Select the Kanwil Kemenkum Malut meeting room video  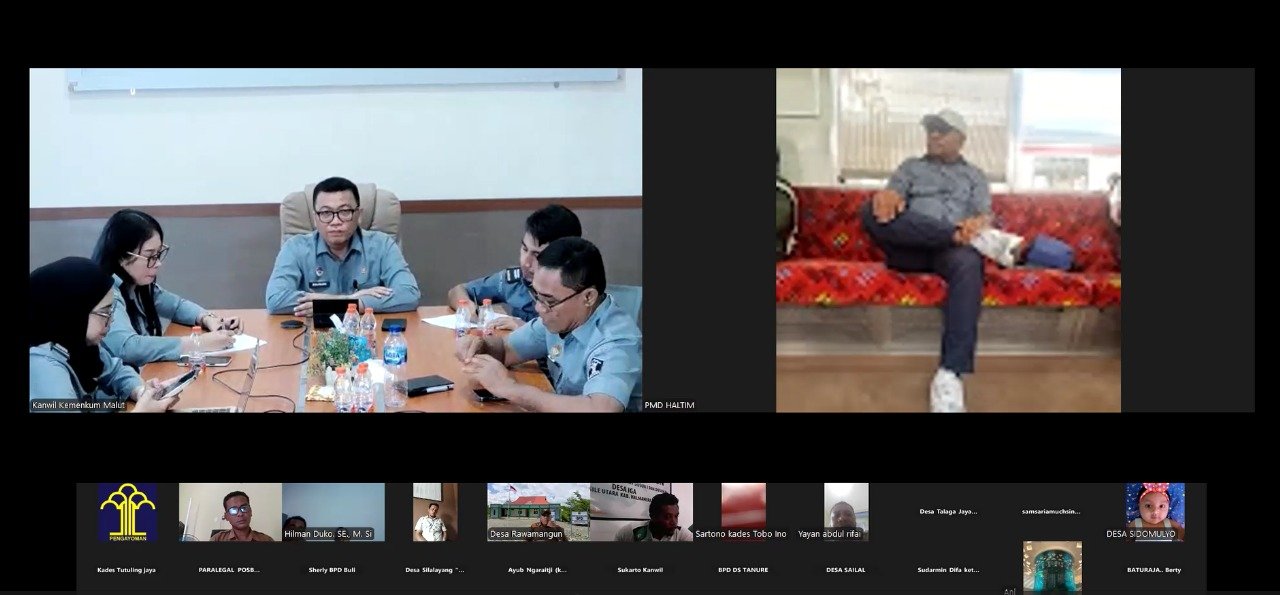coord(336,240)
